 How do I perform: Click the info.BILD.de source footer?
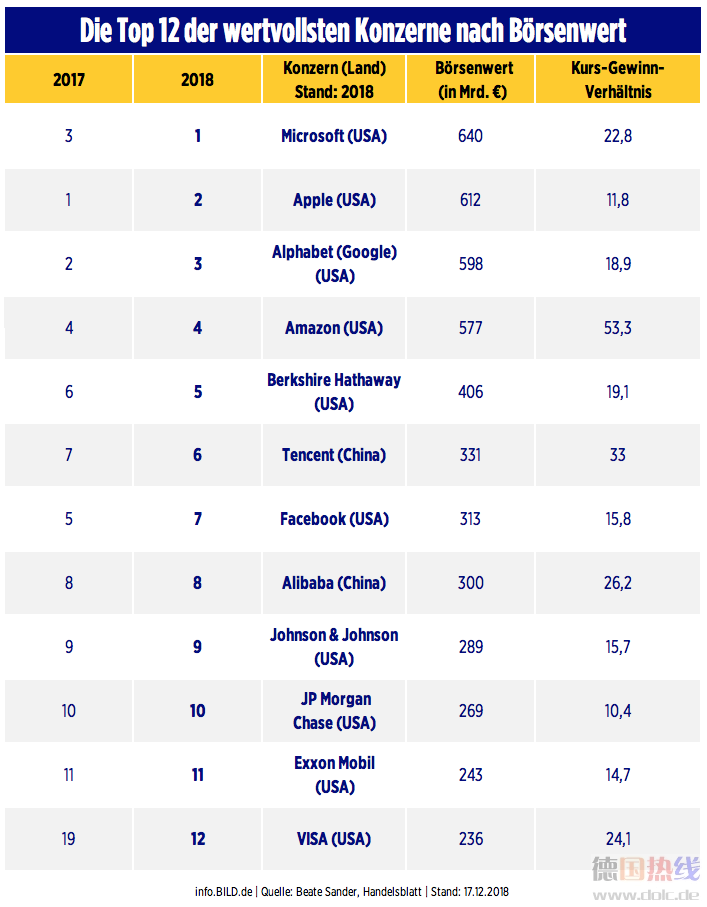[352, 891]
